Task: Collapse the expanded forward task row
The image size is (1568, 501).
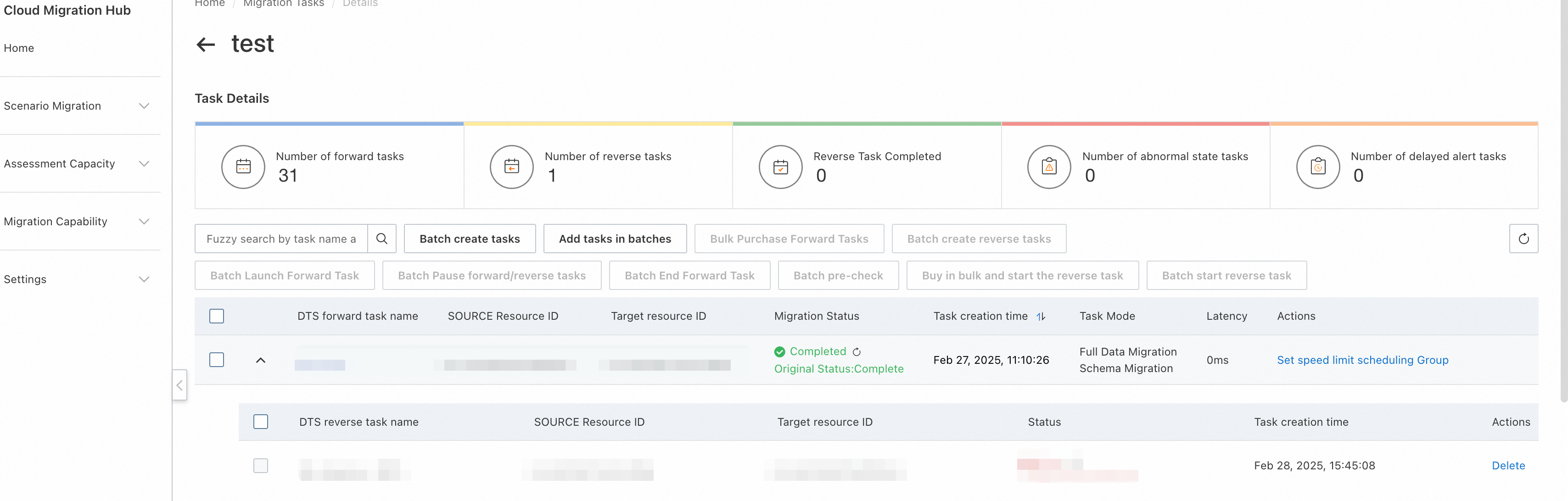Action: [x=261, y=360]
